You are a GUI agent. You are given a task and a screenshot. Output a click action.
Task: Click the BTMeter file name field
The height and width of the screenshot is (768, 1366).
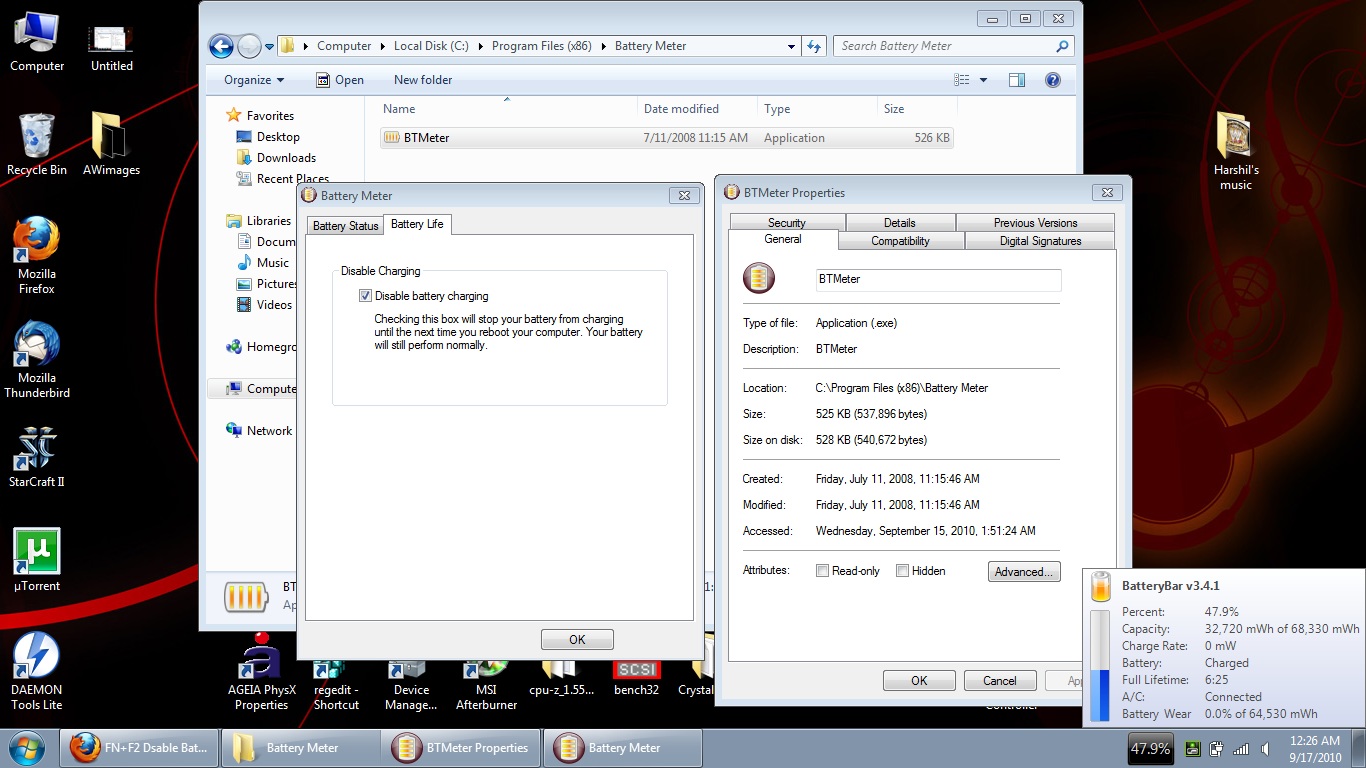[938, 280]
